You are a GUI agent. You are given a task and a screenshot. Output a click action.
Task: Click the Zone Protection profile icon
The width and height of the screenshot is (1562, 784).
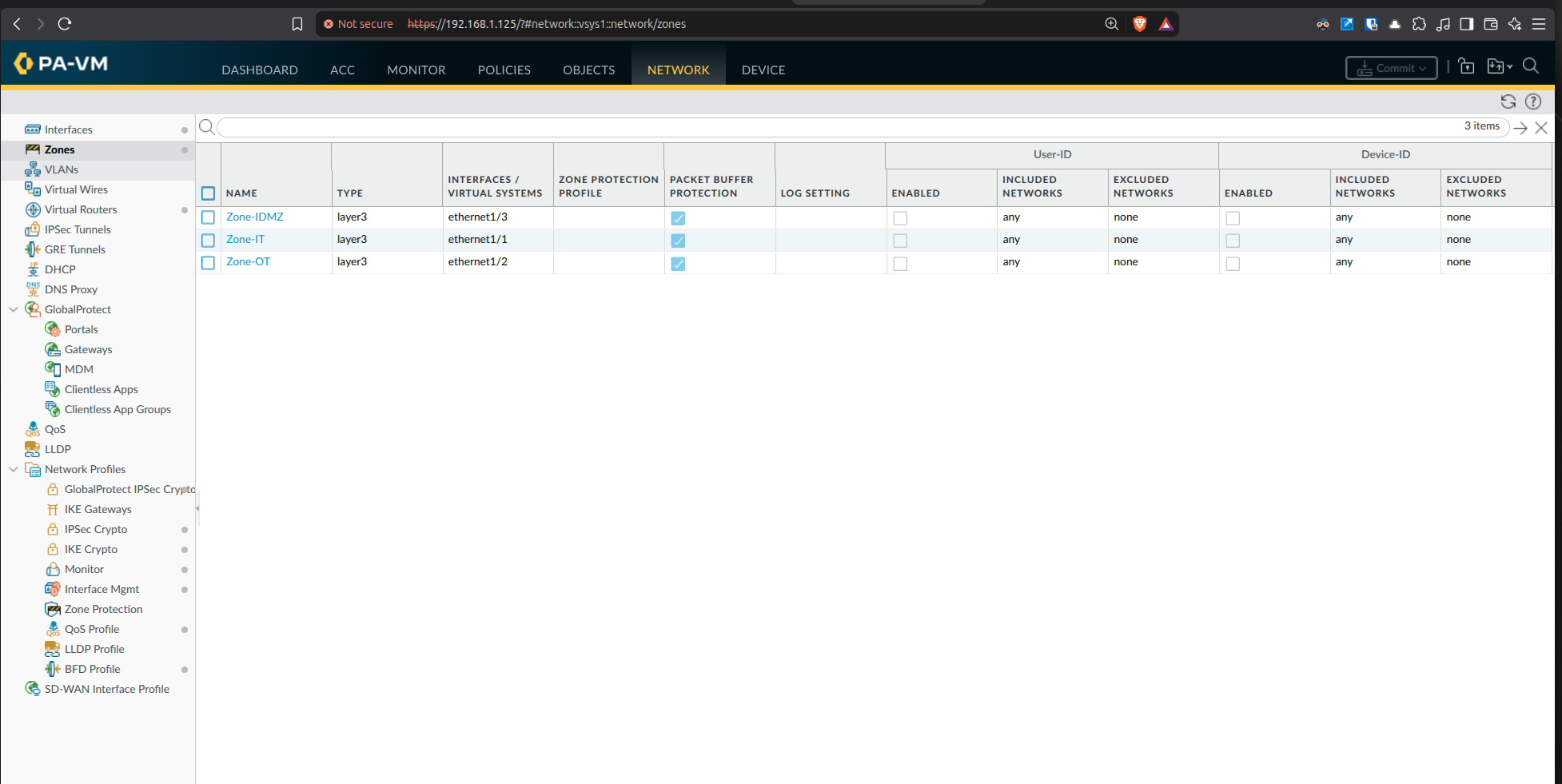pyautogui.click(x=53, y=609)
